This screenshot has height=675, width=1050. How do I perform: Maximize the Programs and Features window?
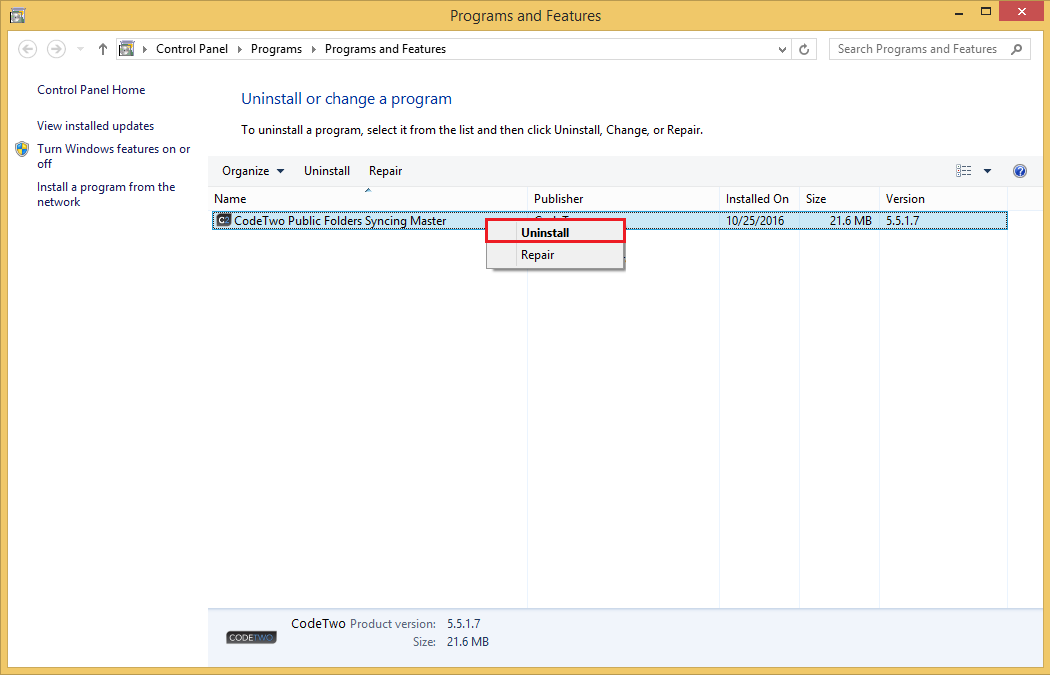tap(986, 11)
